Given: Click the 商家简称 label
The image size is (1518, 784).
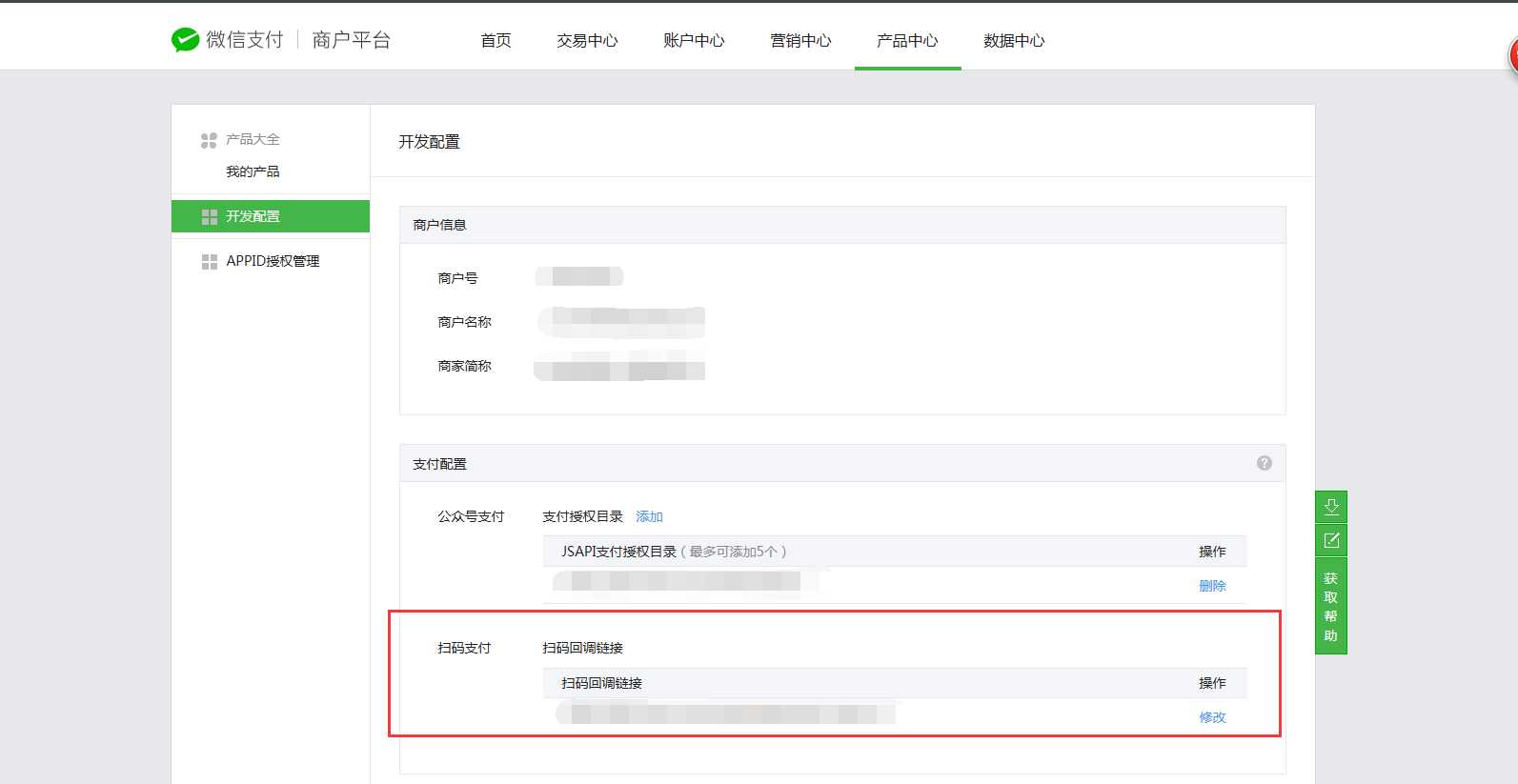Looking at the screenshot, I should pos(464,366).
